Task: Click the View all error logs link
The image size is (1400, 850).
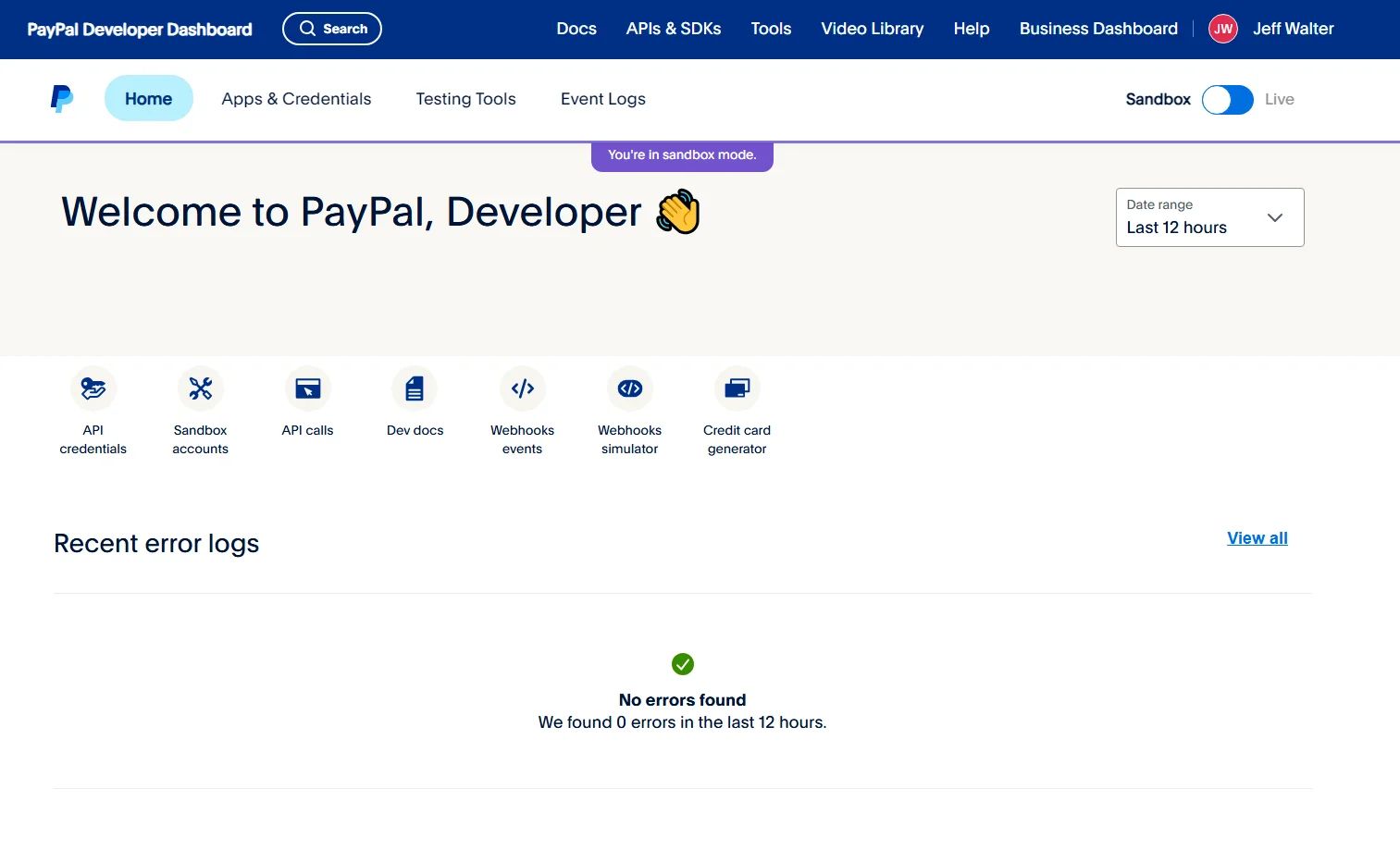Action: pos(1257,538)
